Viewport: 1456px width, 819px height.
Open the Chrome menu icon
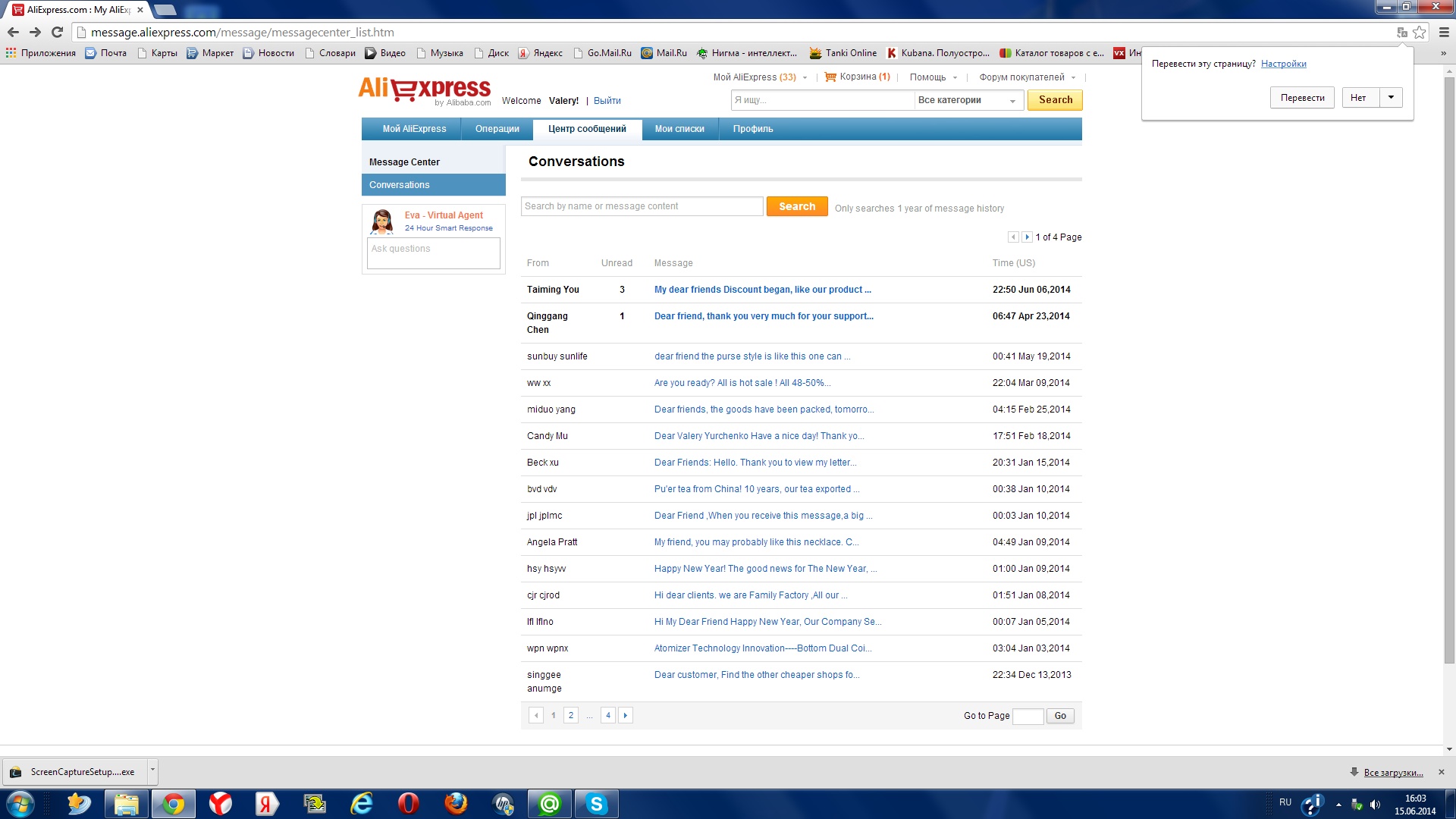1444,33
